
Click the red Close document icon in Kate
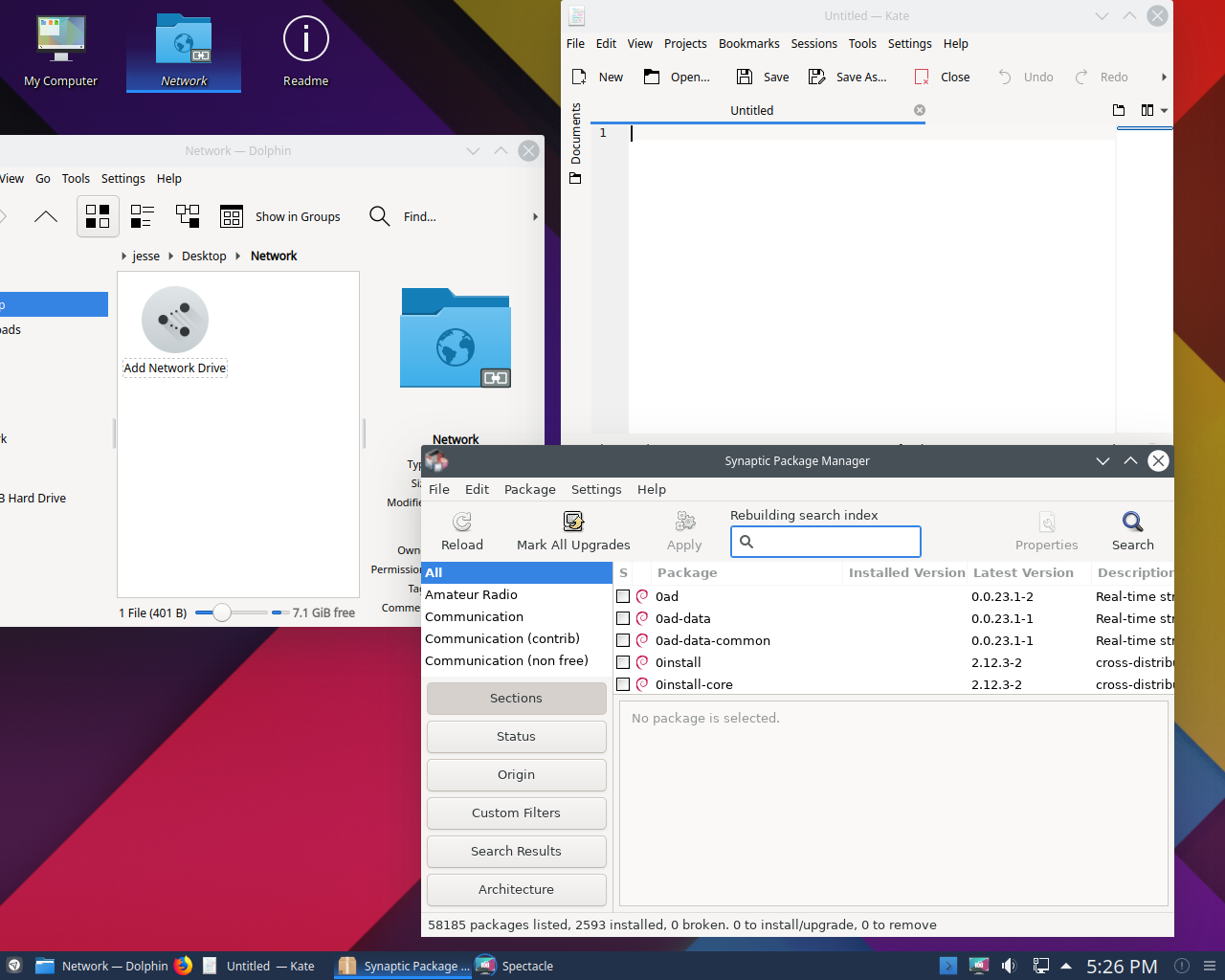pyautogui.click(x=922, y=77)
